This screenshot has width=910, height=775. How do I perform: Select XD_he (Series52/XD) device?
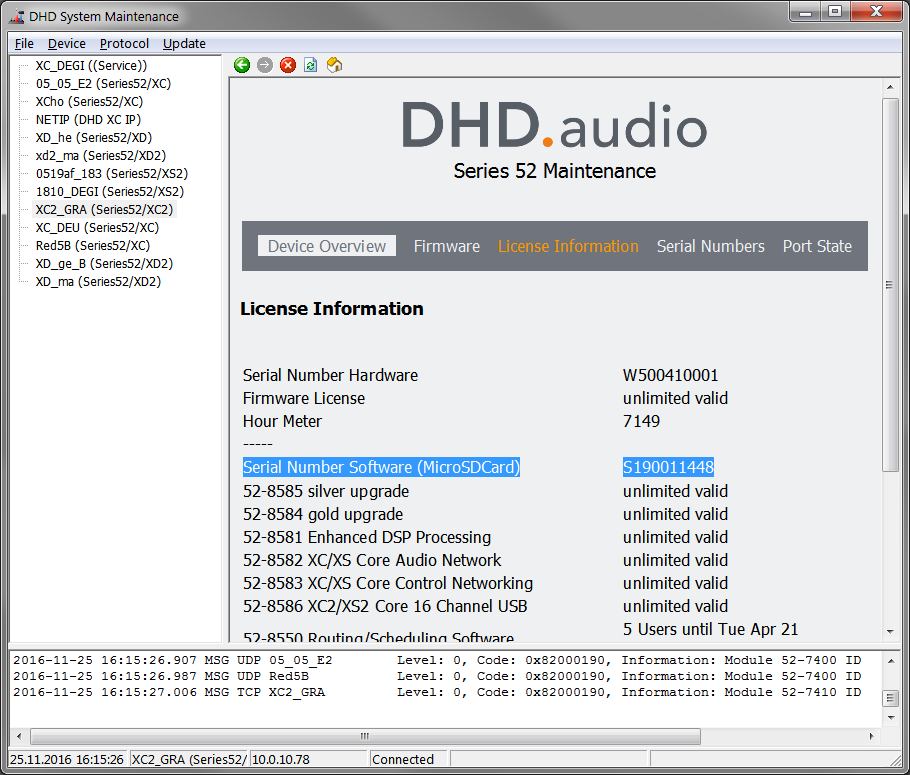tap(93, 138)
